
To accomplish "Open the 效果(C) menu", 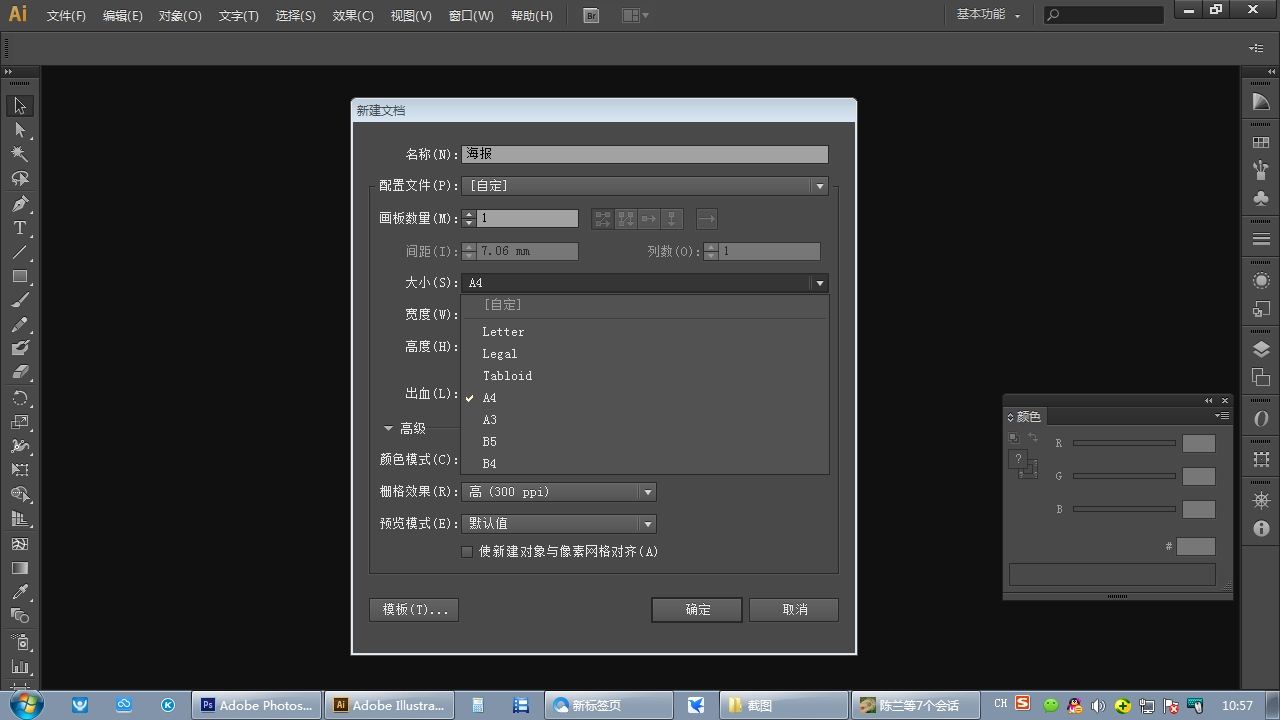I will (353, 16).
